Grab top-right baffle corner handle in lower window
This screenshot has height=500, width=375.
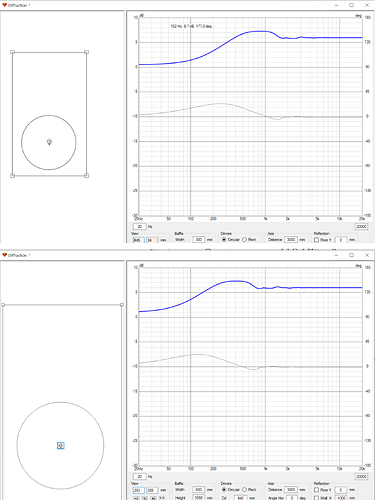coord(122,305)
